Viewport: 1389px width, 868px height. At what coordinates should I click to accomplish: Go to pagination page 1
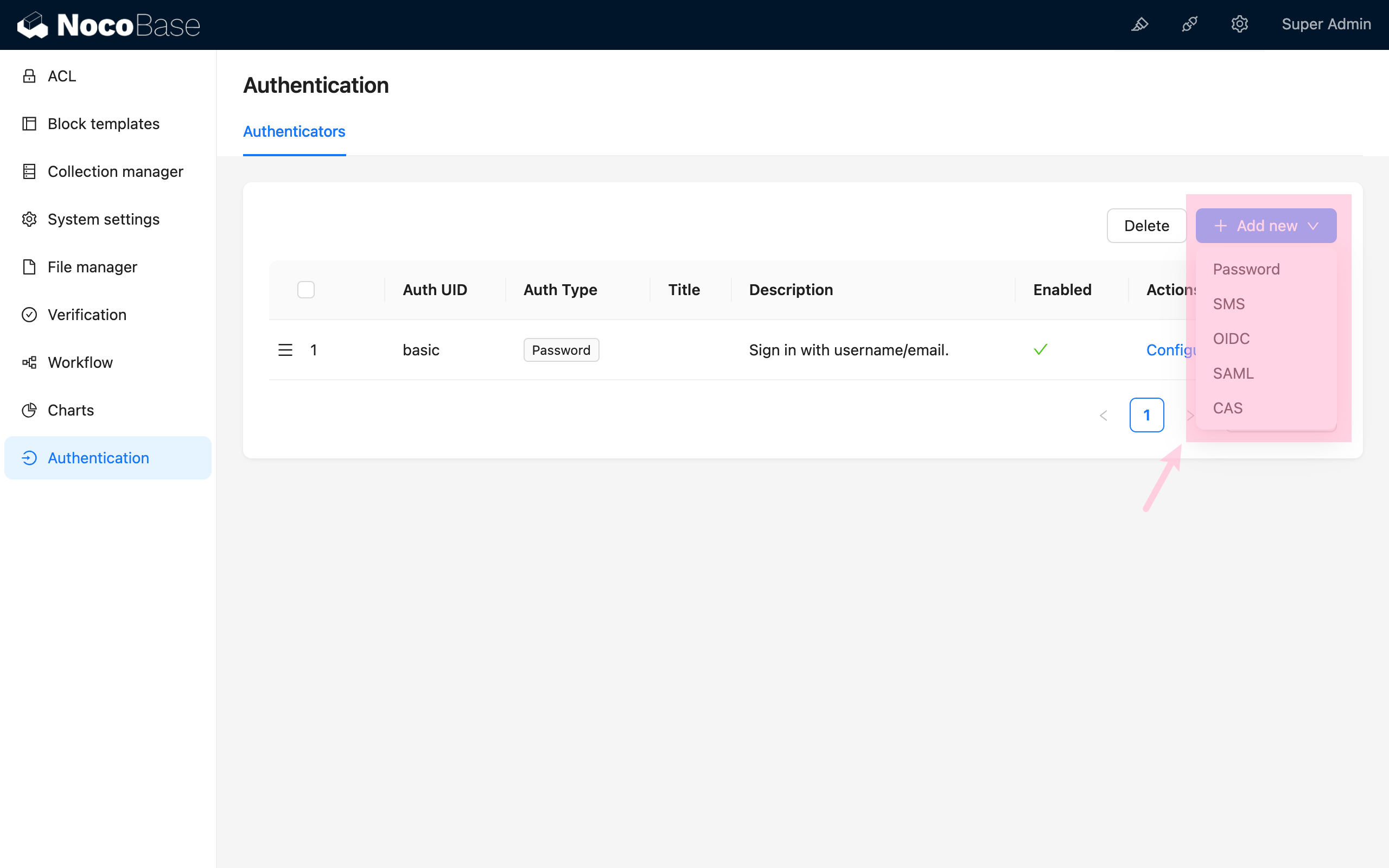(1146, 414)
